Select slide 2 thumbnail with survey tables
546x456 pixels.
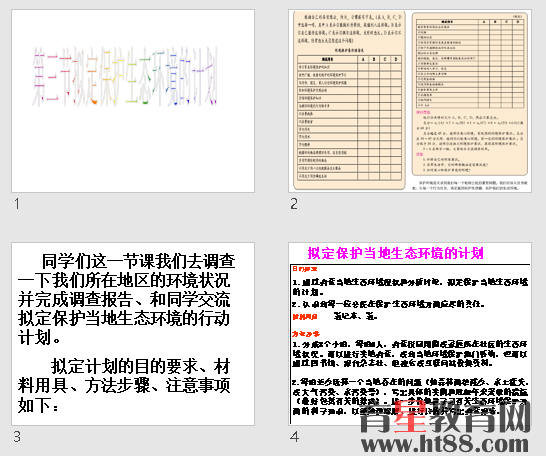point(410,101)
